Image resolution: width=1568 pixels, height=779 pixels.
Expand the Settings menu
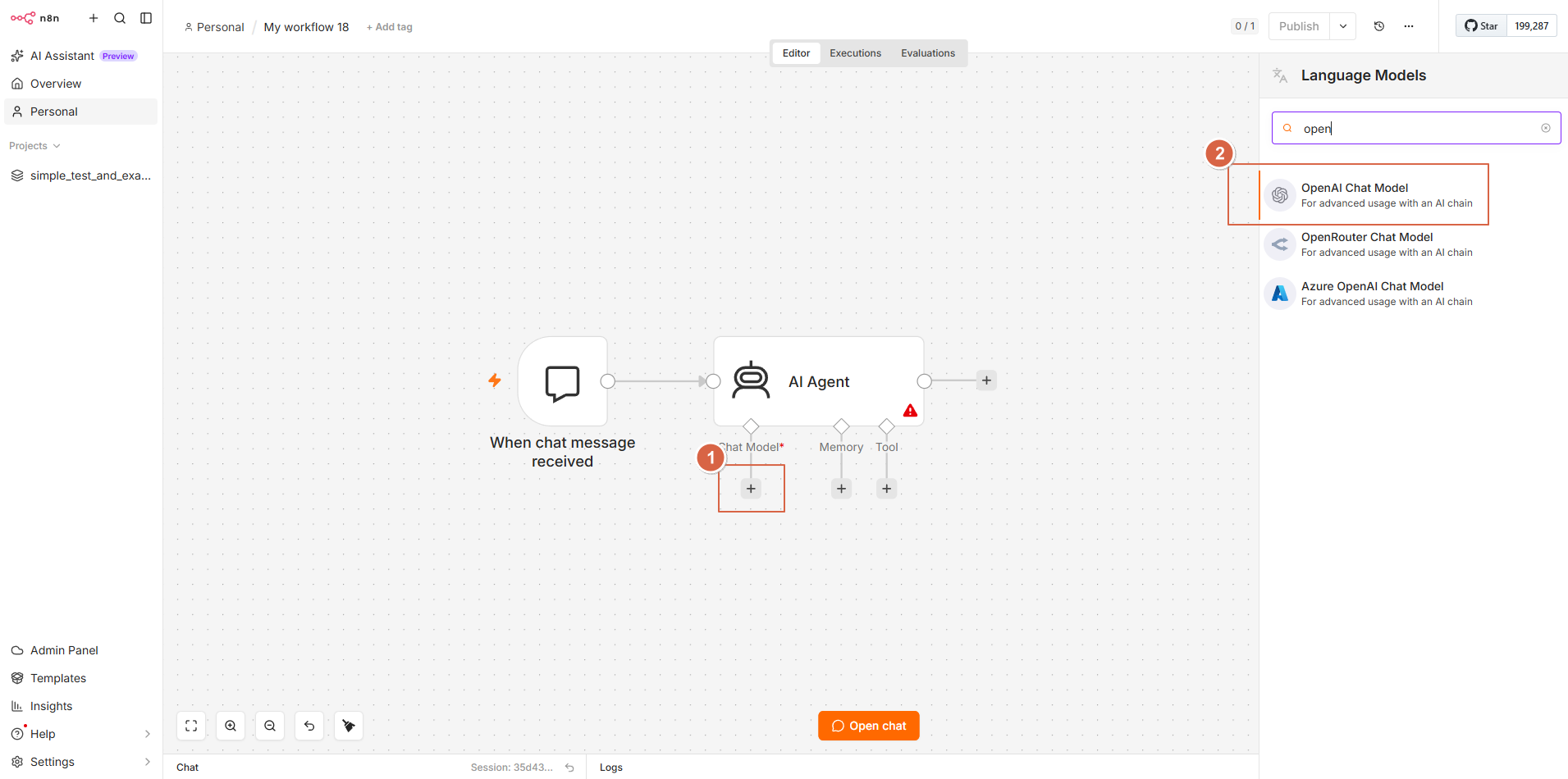(x=80, y=762)
